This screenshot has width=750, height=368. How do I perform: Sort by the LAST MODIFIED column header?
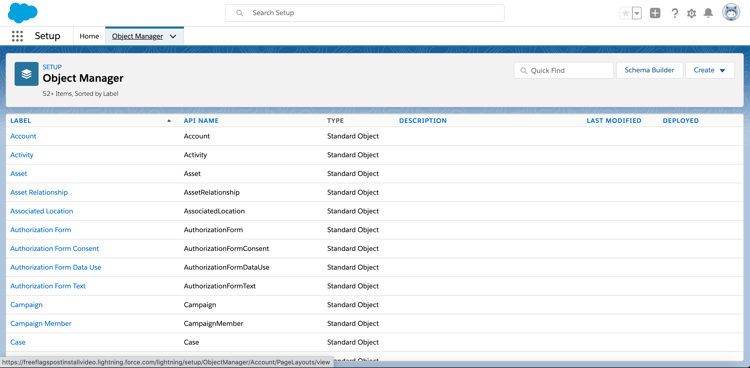(614, 121)
